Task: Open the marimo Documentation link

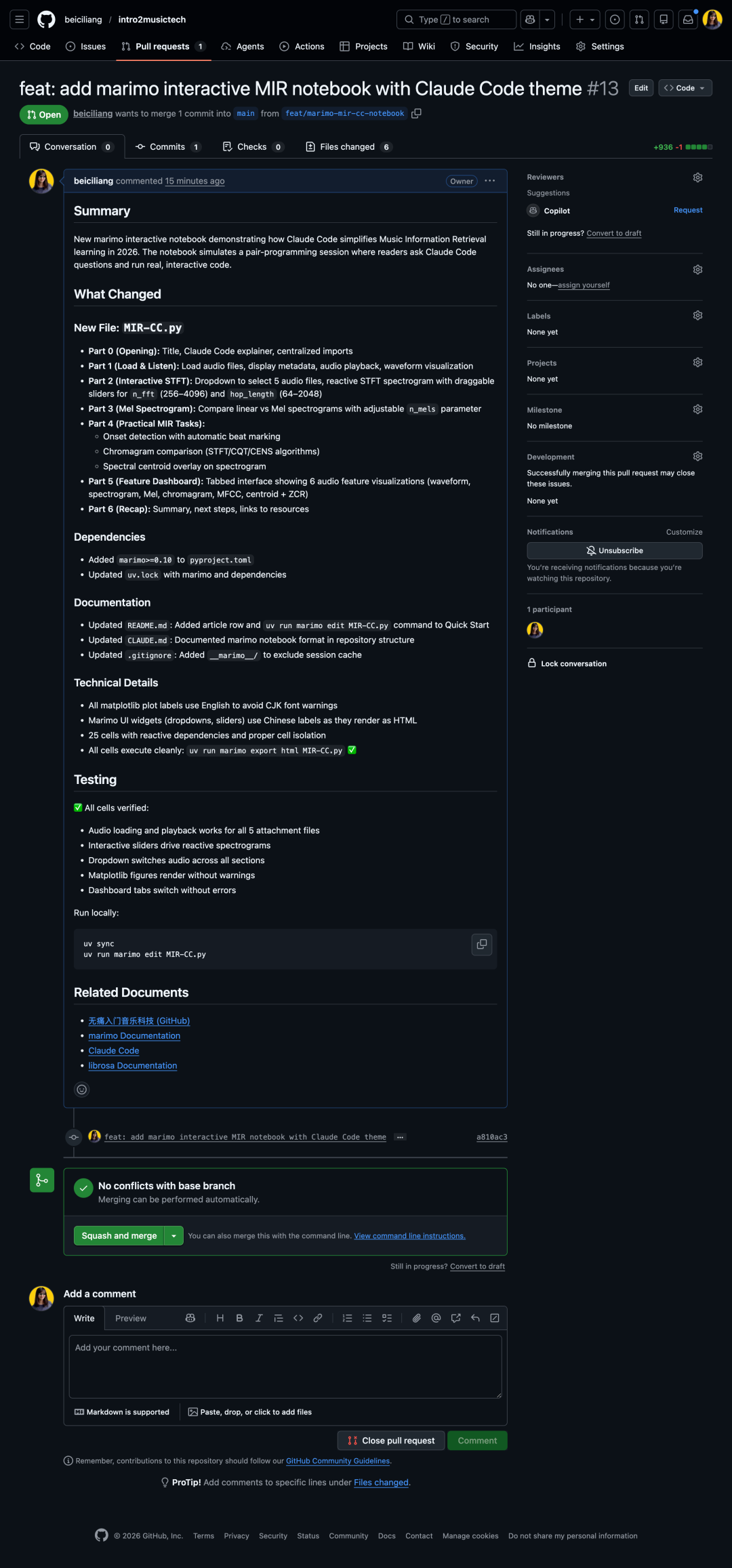Action: [134, 1036]
